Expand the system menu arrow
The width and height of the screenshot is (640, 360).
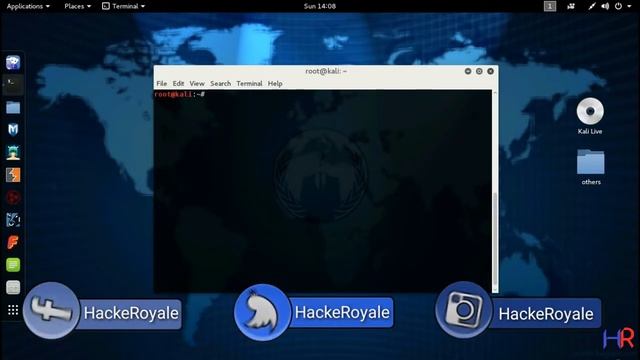pos(629,6)
